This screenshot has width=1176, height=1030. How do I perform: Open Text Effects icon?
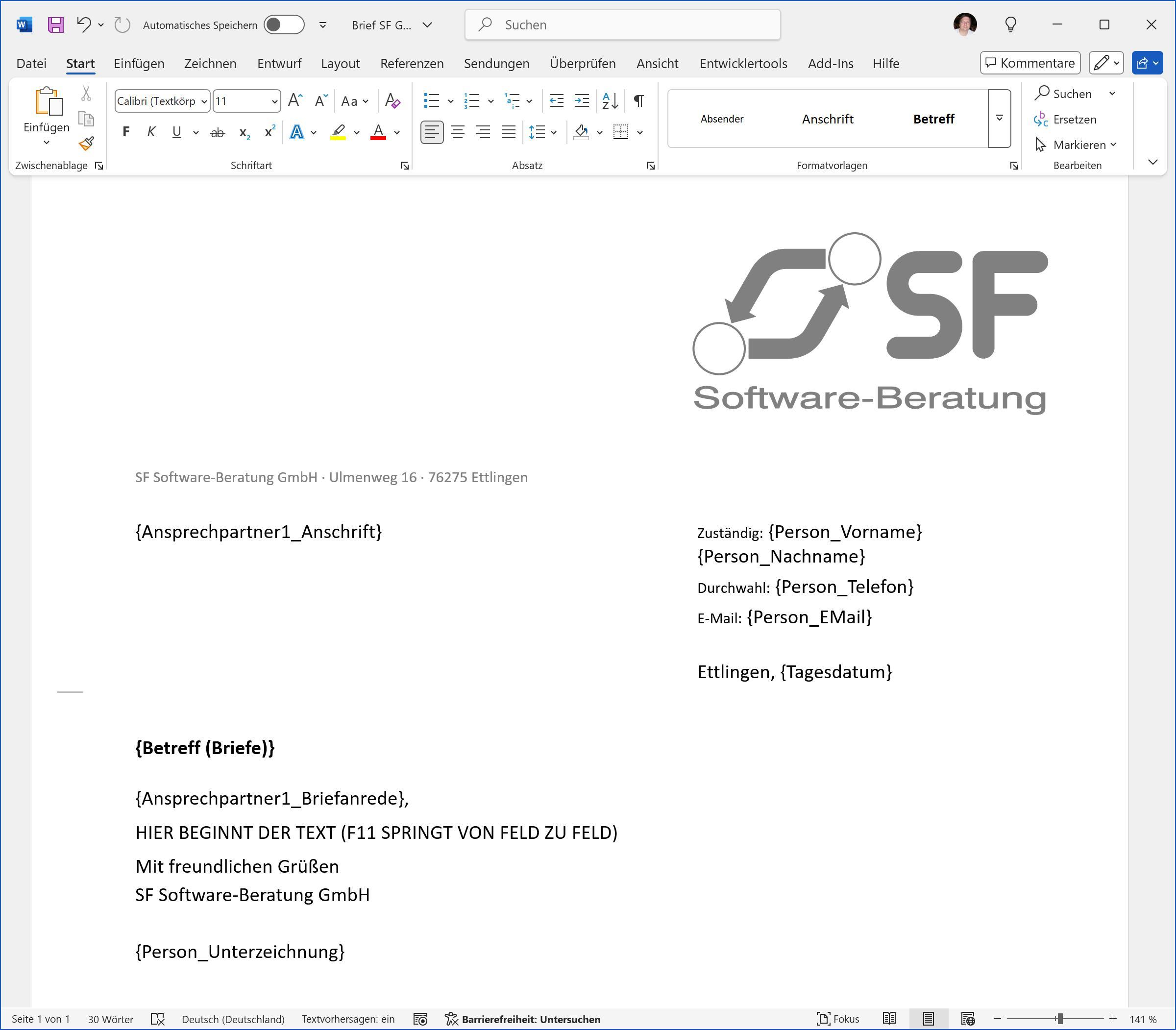[x=296, y=132]
